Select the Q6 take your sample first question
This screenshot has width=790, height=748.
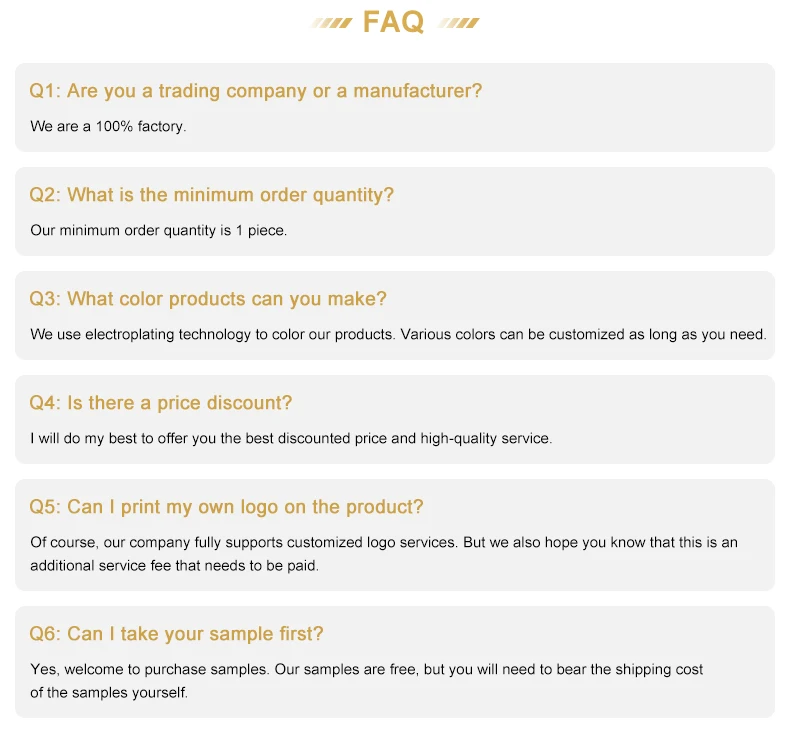coord(176,634)
